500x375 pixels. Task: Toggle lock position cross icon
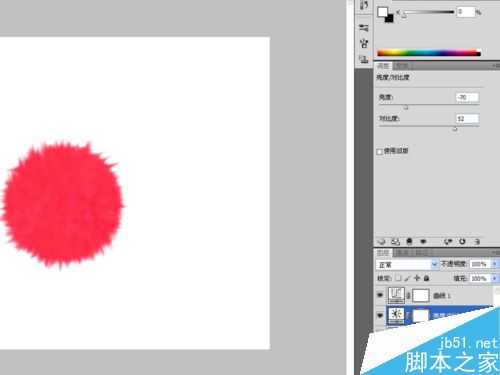tap(417, 278)
